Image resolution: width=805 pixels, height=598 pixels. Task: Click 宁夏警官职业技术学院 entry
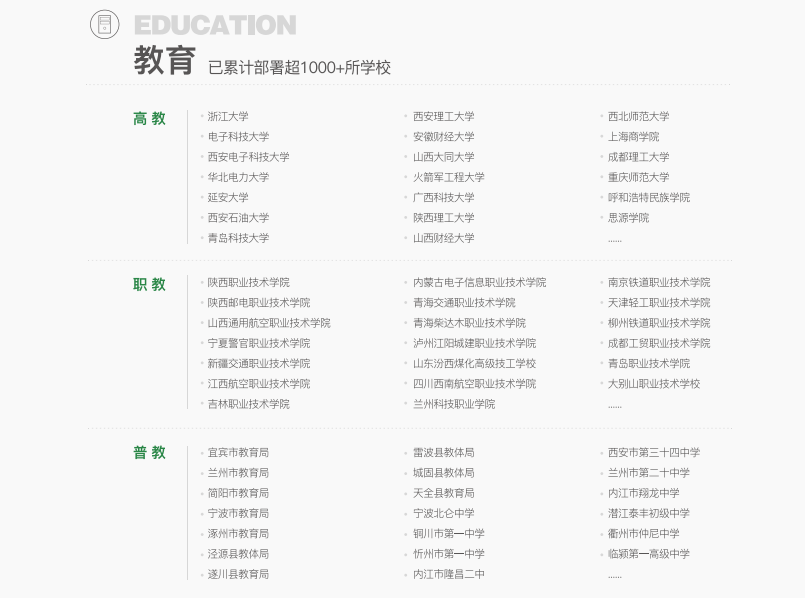coord(259,343)
